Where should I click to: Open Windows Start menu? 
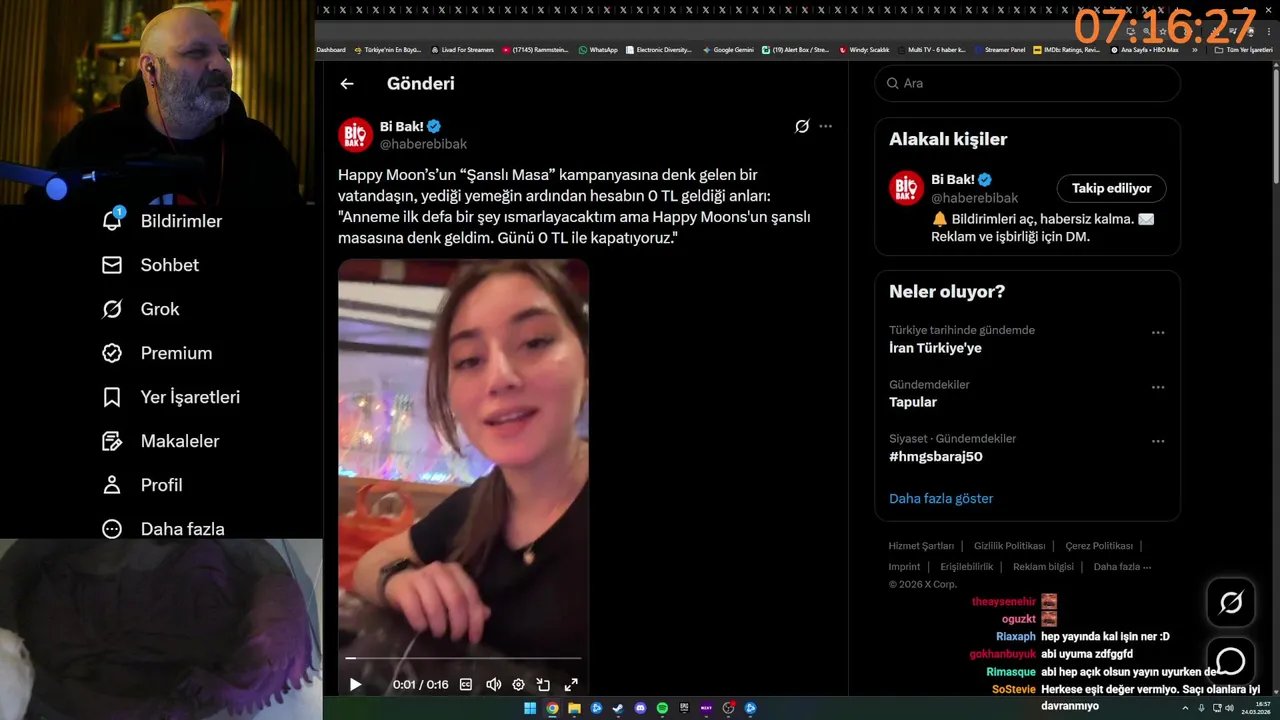[x=530, y=708]
